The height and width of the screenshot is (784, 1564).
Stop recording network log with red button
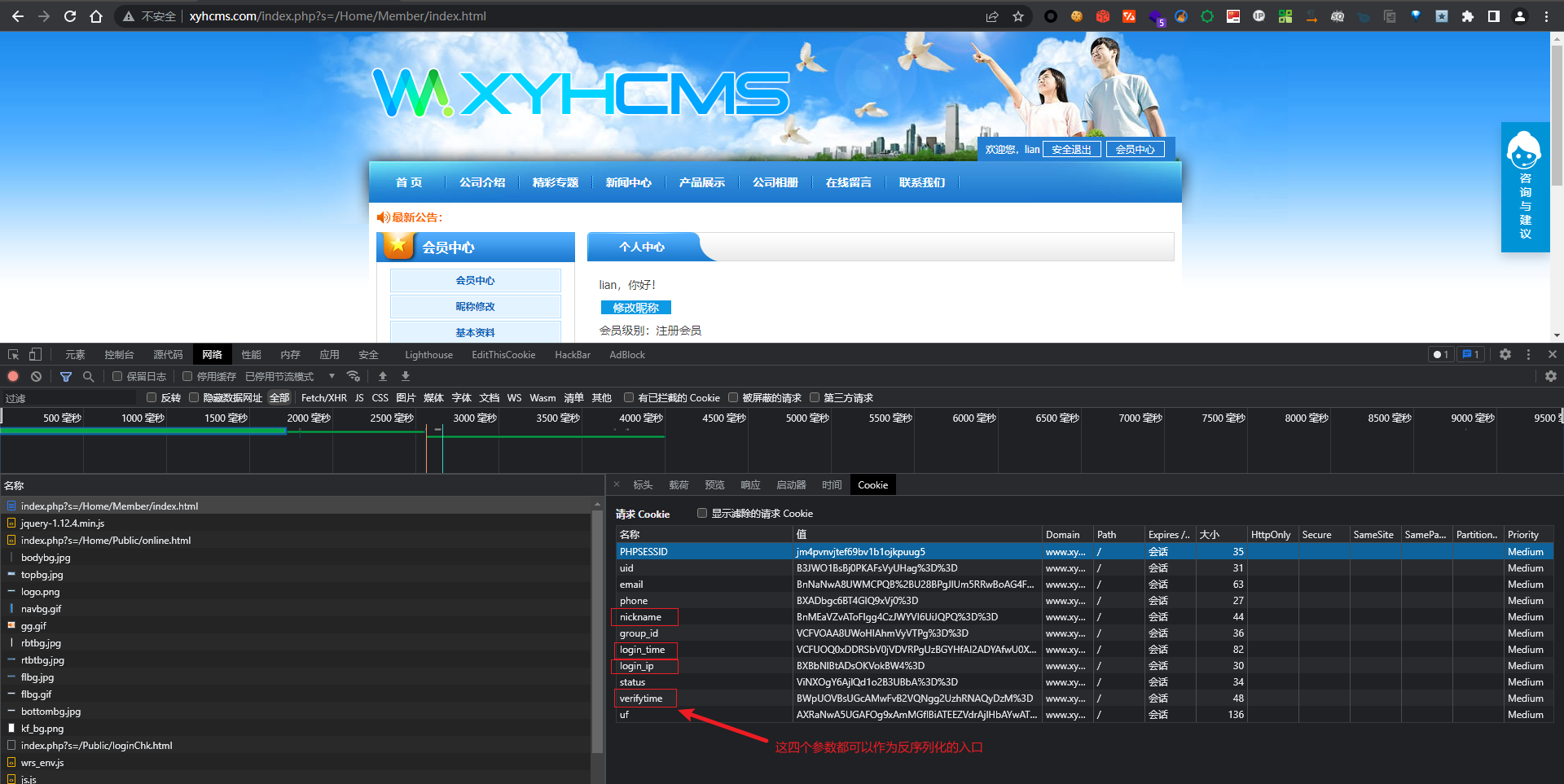pos(13,376)
